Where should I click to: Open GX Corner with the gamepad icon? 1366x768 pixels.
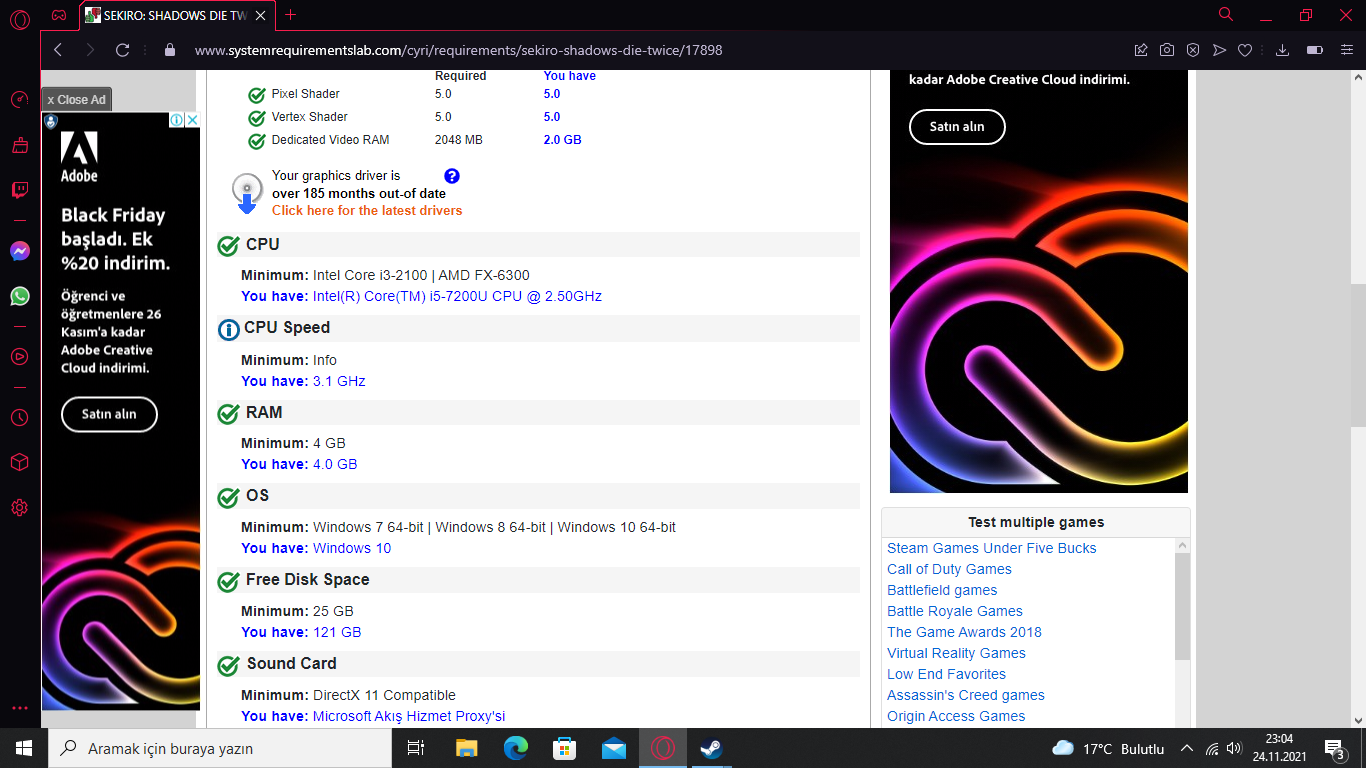pos(59,15)
